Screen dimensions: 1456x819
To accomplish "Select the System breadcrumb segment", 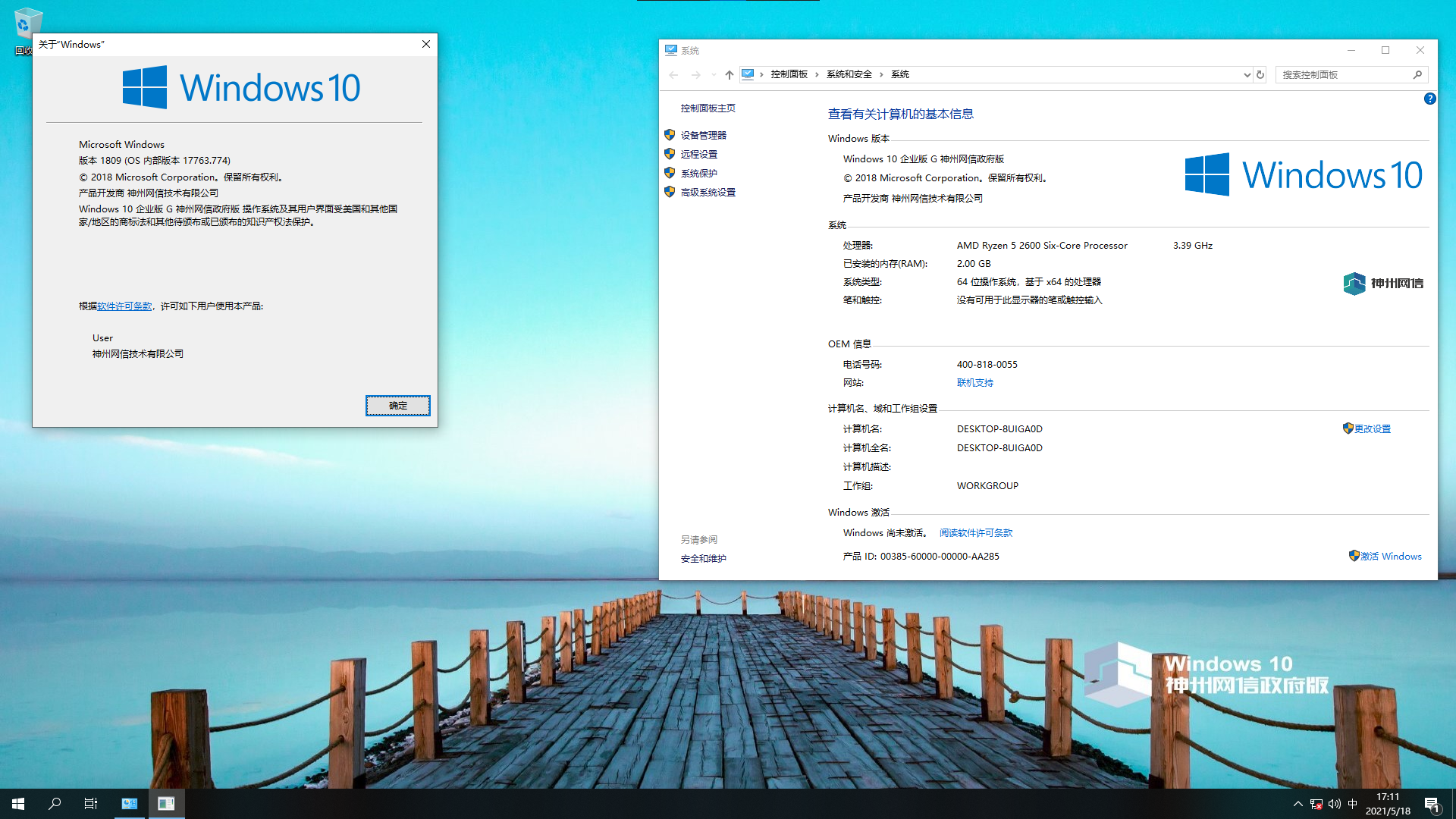I will [x=900, y=74].
